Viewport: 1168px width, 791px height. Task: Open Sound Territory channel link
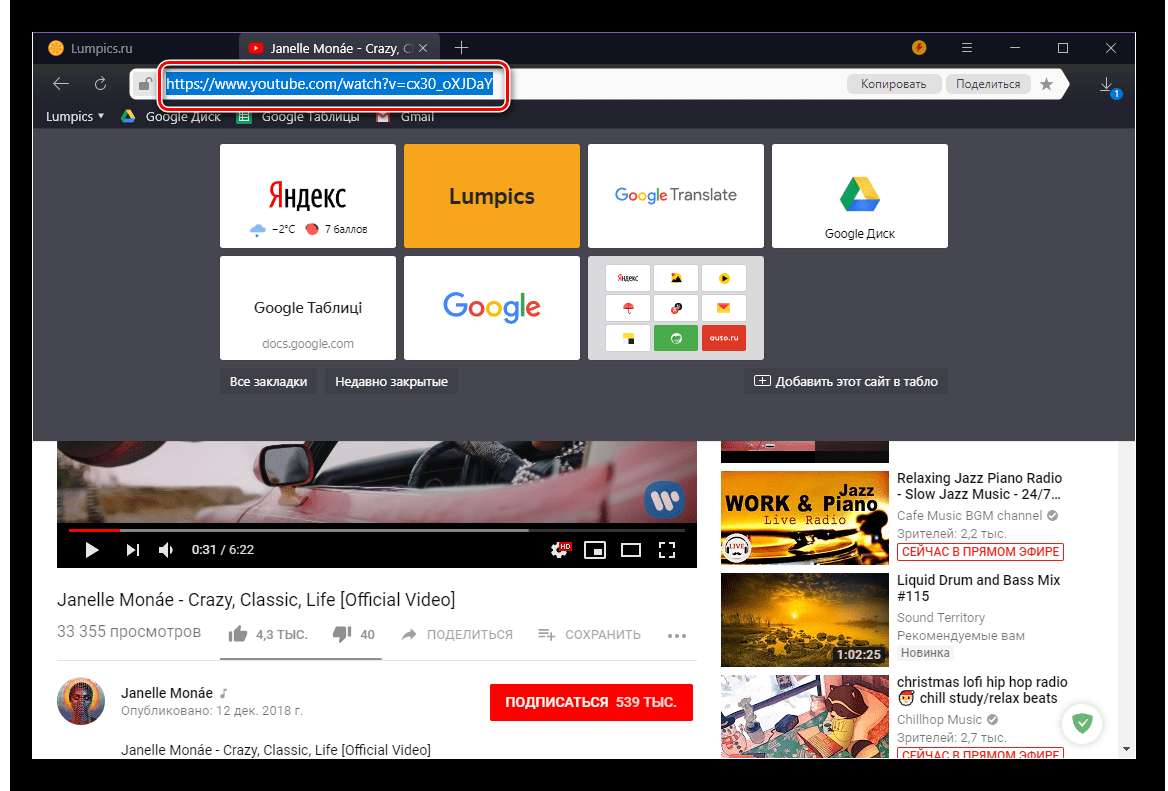[941, 617]
